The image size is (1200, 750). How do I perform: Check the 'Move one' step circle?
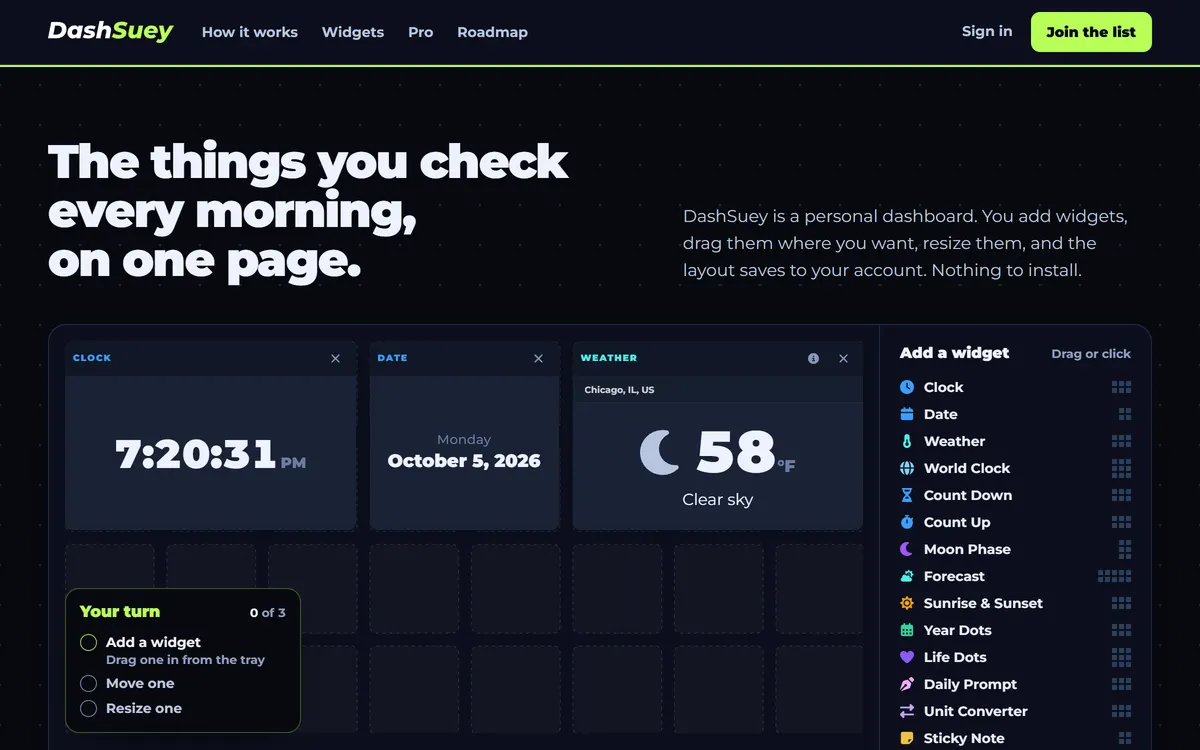click(x=88, y=683)
